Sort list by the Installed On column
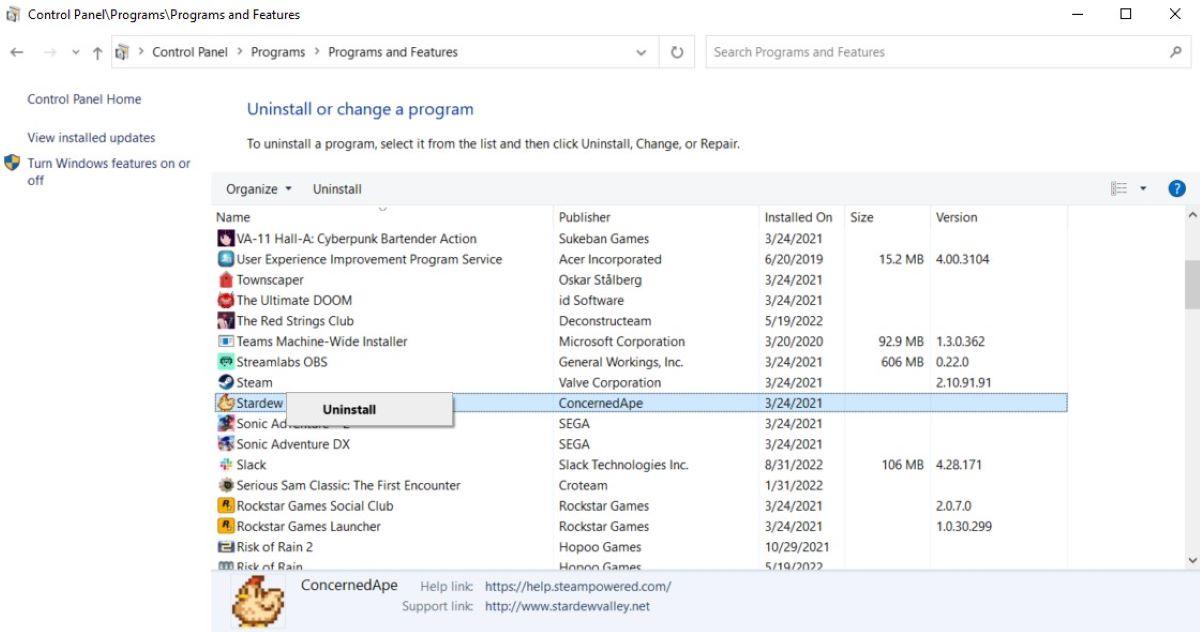This screenshot has height=632, width=1200. [799, 217]
